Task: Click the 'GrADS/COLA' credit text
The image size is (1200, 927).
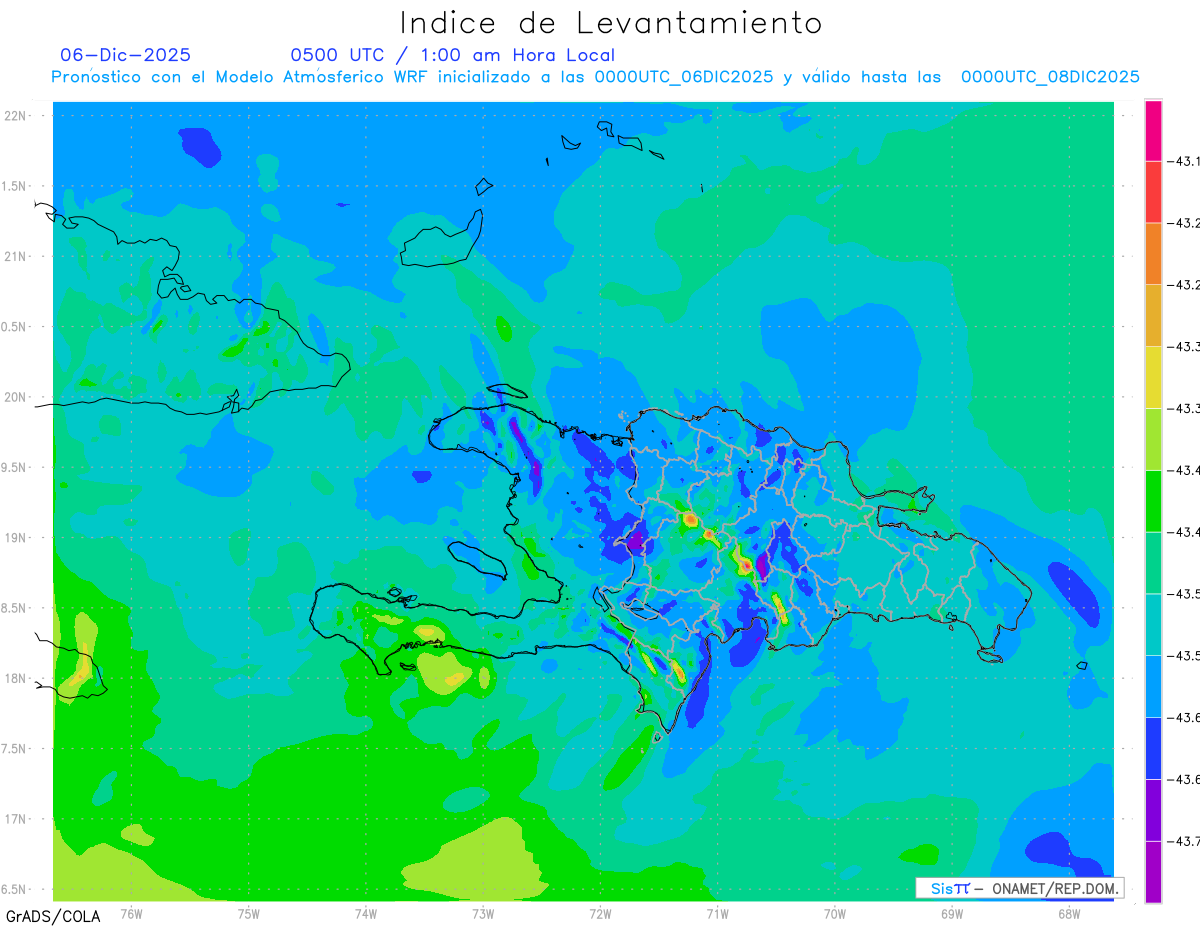Action: click(x=53, y=916)
